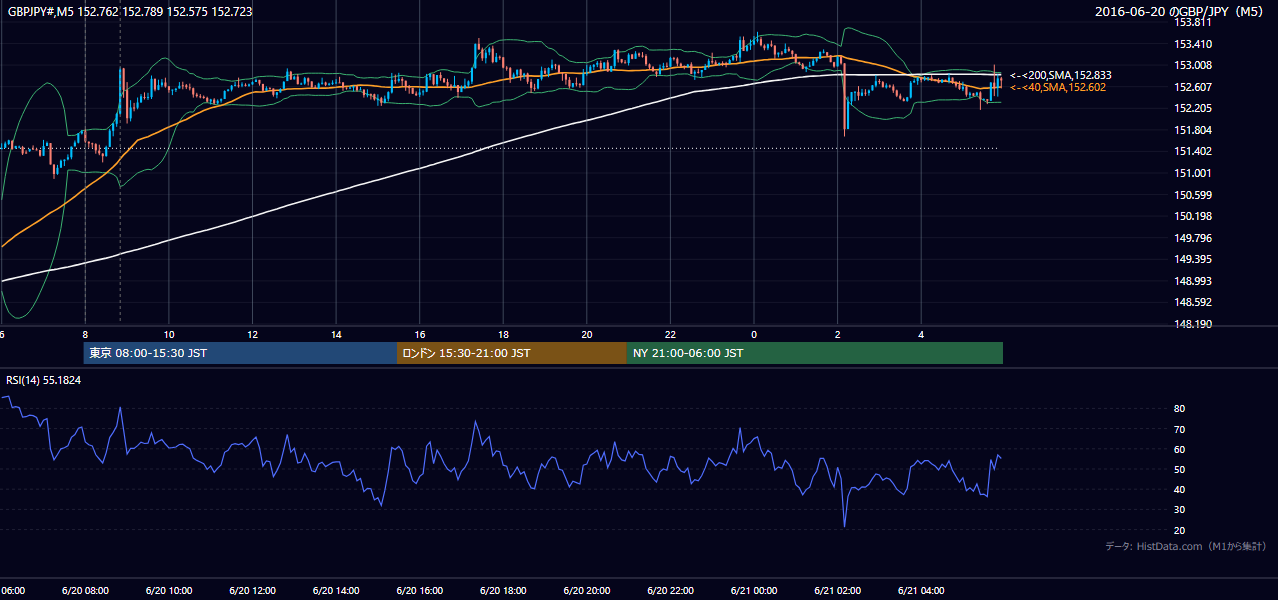Click RSI axis level 70
The image size is (1278, 600).
[x=1179, y=429]
